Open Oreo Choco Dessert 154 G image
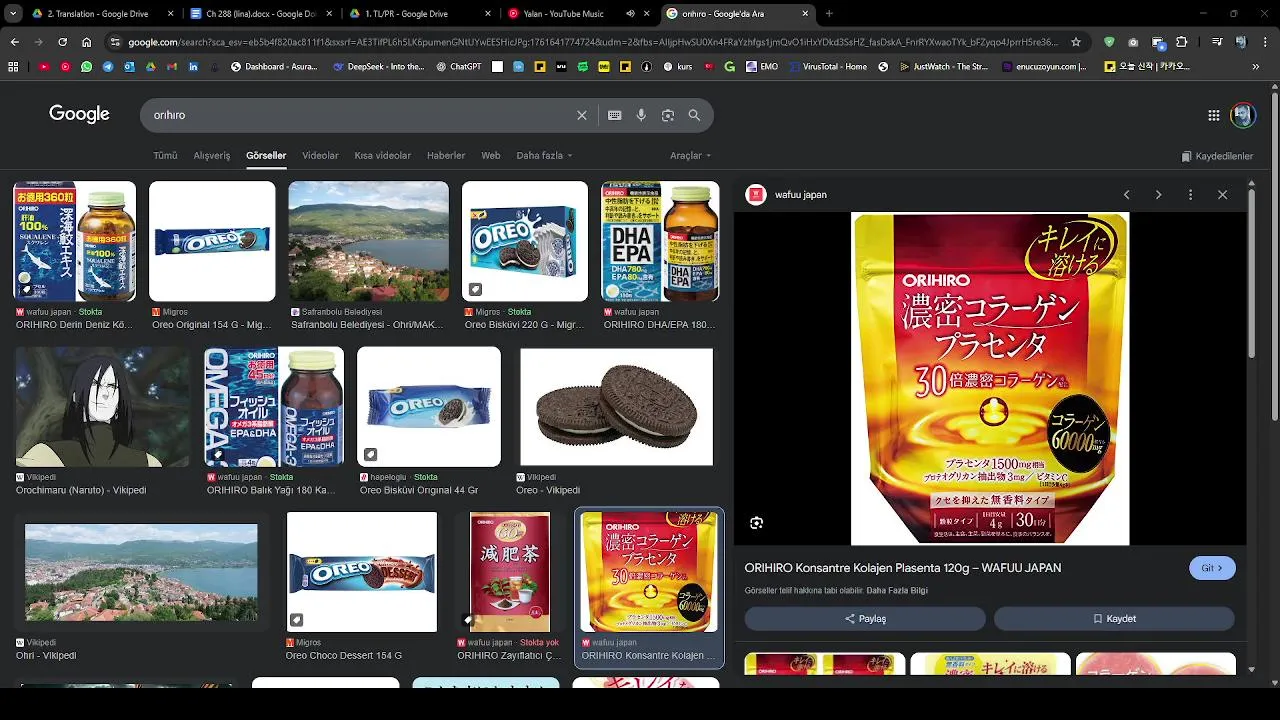The width and height of the screenshot is (1280, 720). [362, 572]
